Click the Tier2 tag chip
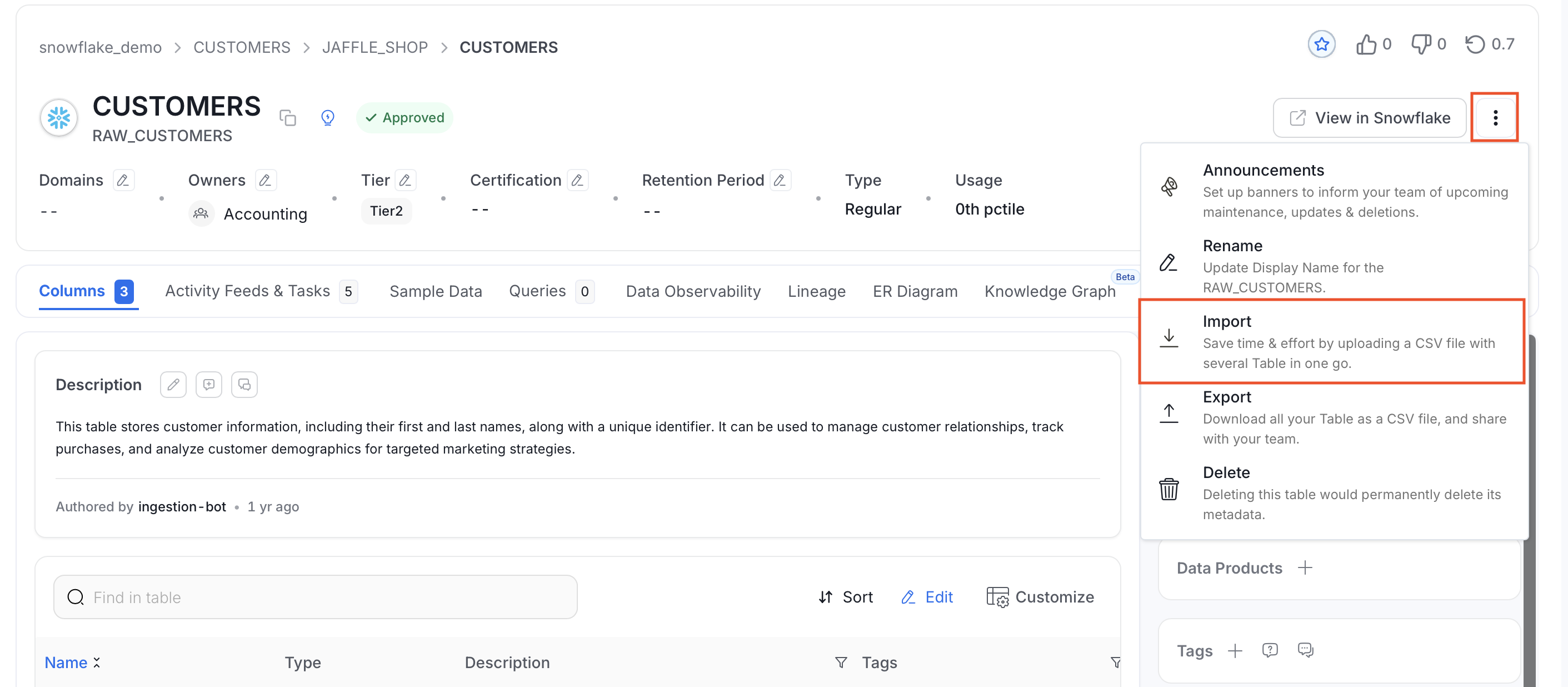Viewport: 1568px width, 687px height. [x=387, y=211]
